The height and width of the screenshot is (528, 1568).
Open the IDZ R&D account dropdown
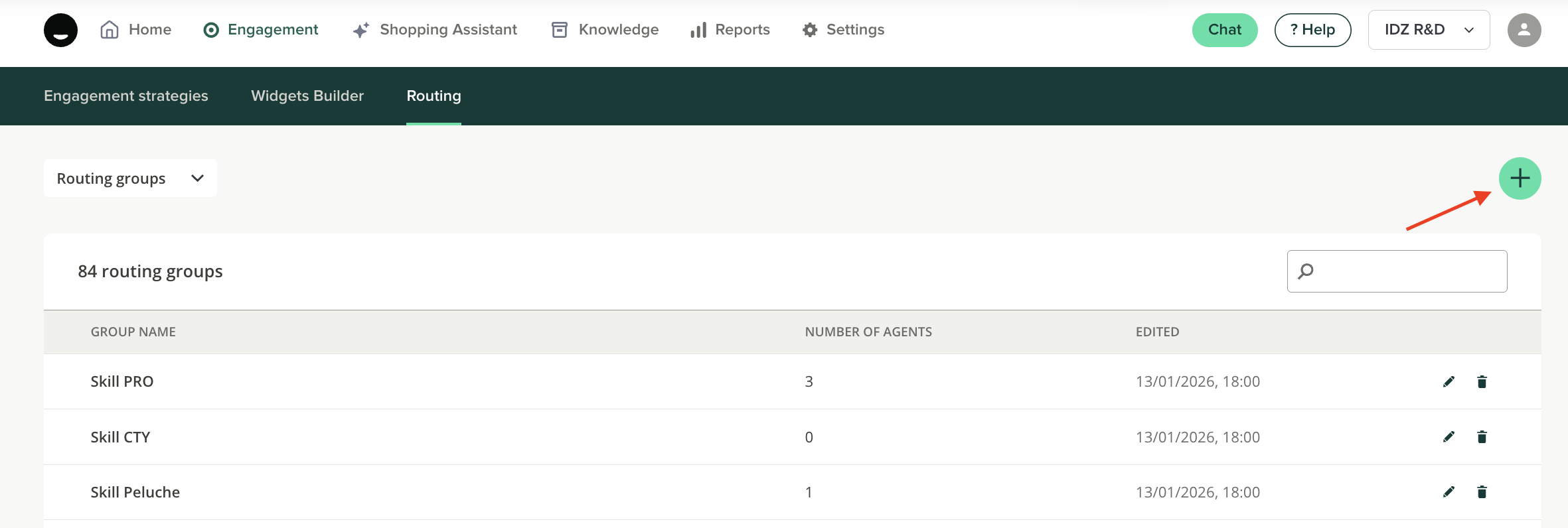1429,30
